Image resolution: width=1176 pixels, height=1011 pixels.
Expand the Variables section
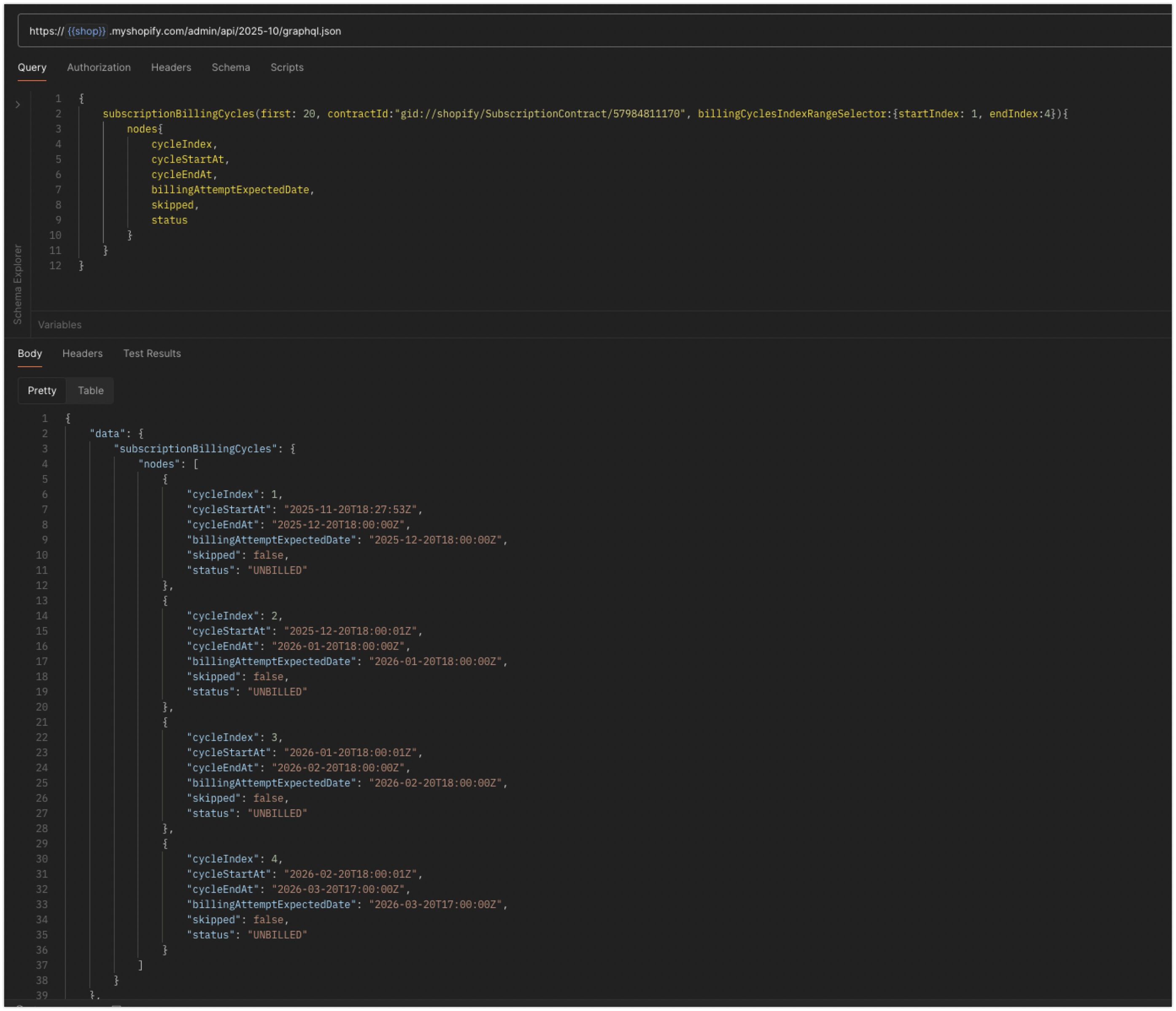[x=59, y=325]
